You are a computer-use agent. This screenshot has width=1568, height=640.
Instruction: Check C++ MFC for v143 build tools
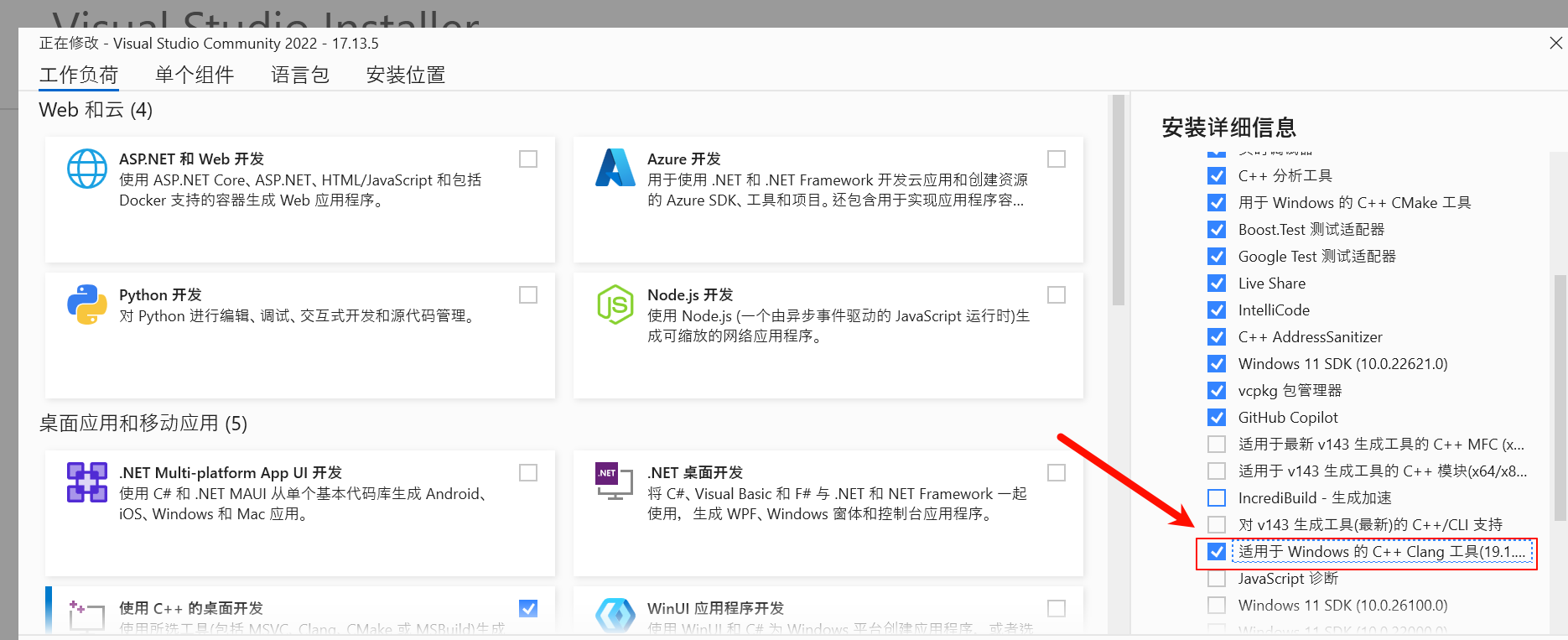click(1217, 445)
